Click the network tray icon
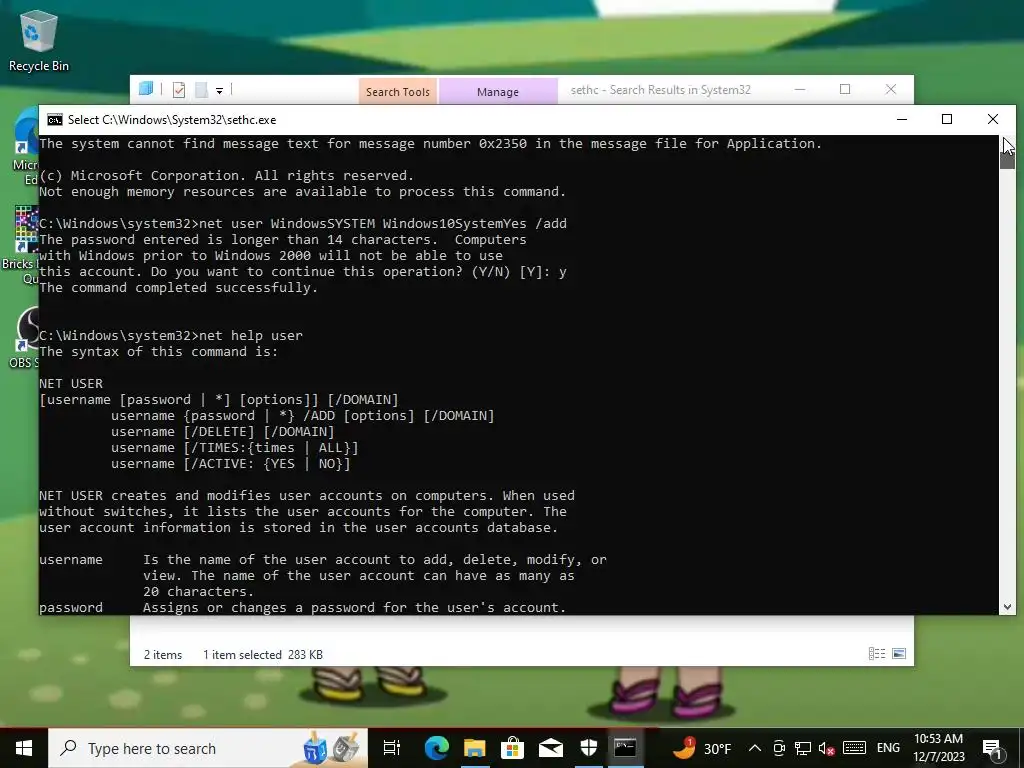Image resolution: width=1024 pixels, height=768 pixels. coord(803,748)
